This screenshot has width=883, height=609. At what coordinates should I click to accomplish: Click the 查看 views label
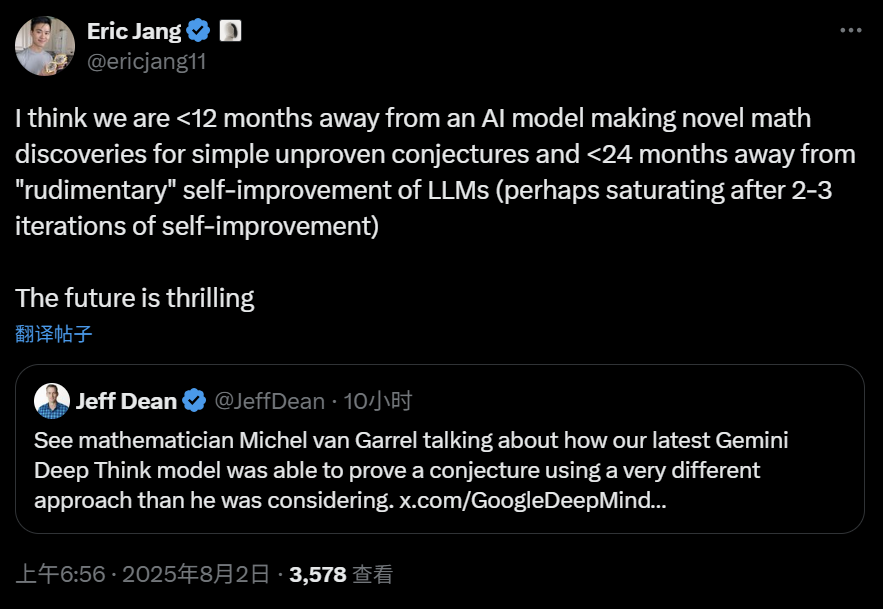pos(373,574)
